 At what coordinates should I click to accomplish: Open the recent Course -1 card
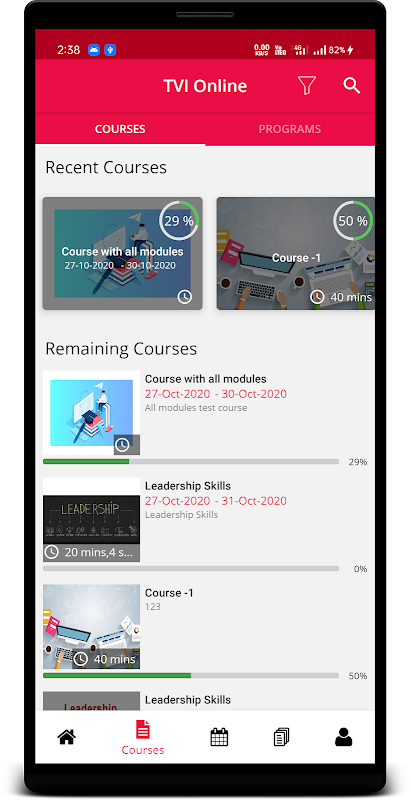296,254
